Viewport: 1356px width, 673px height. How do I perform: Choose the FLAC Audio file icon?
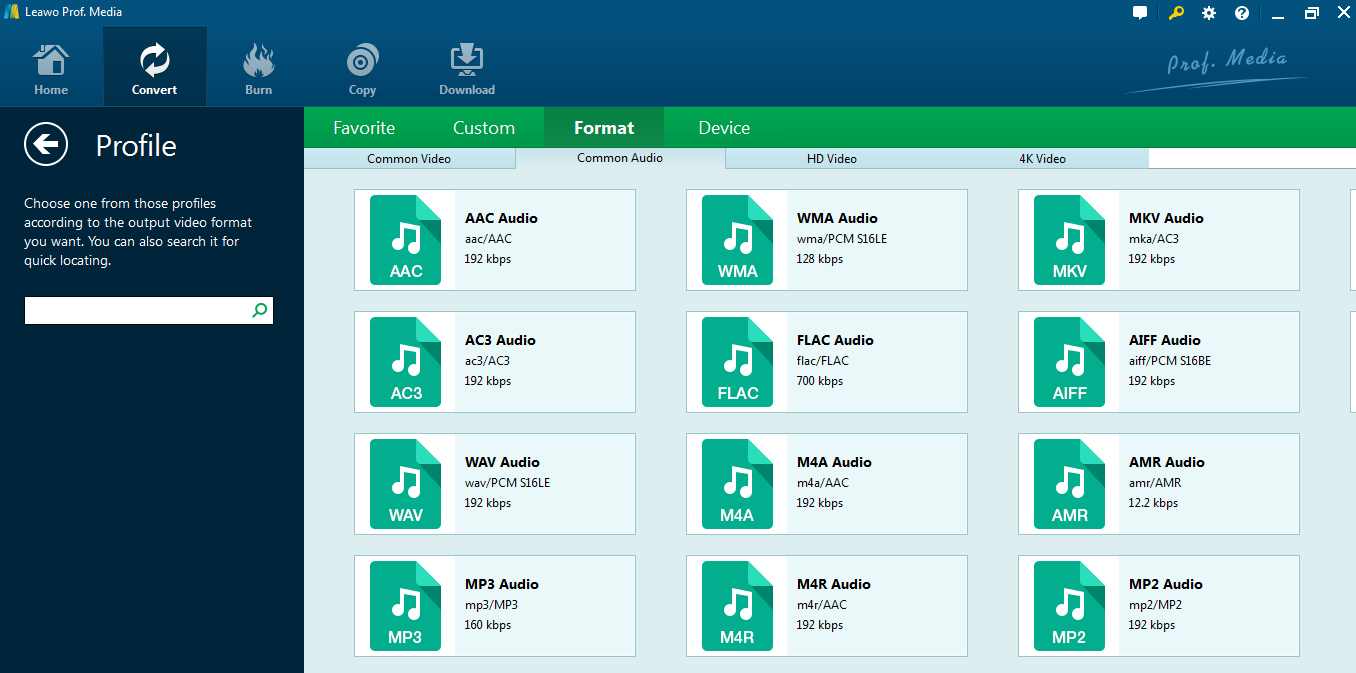(x=737, y=362)
